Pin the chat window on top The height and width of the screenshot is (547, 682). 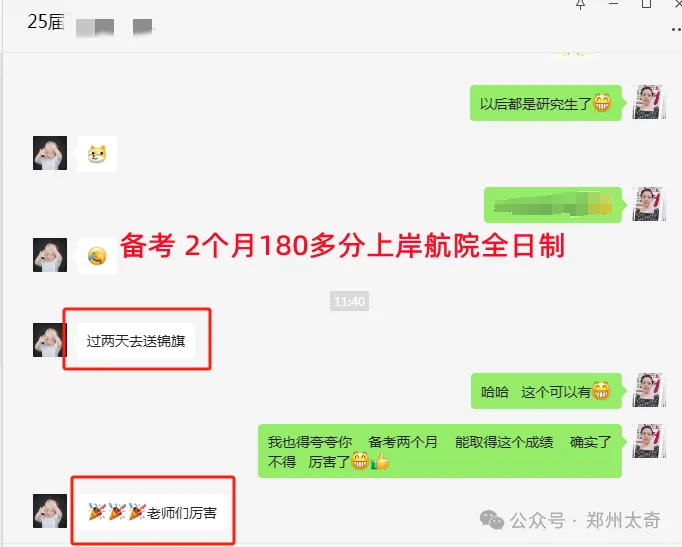click(x=580, y=4)
